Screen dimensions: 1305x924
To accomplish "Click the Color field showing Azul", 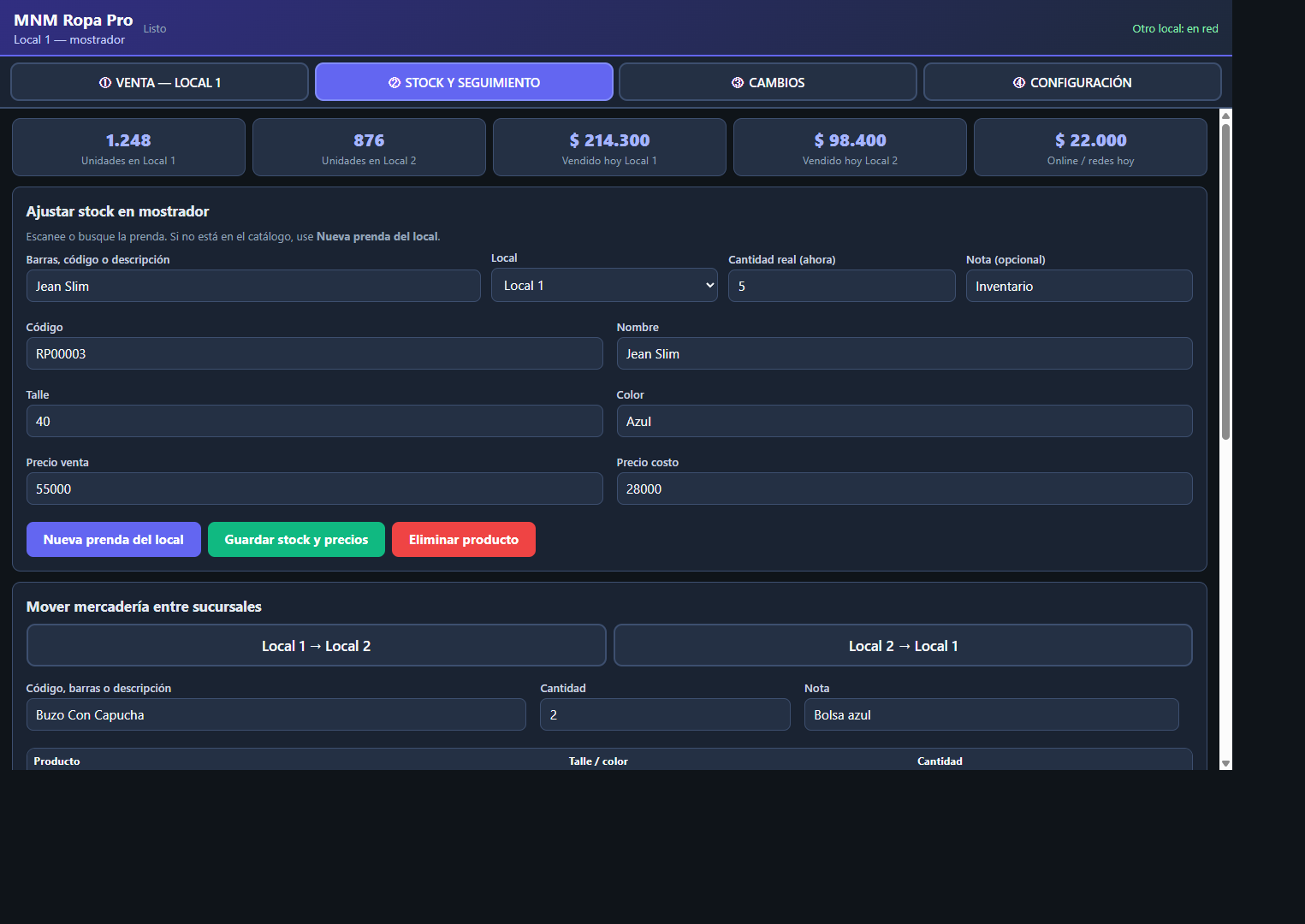I will tap(905, 422).
